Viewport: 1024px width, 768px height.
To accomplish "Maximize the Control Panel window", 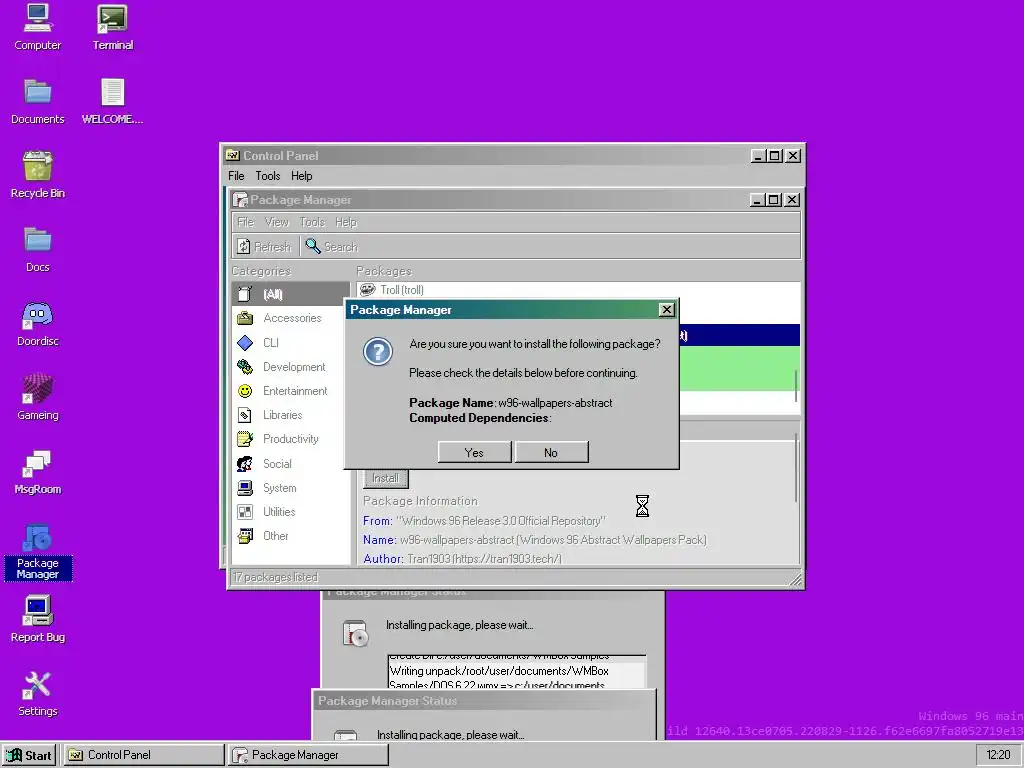I will 775,155.
